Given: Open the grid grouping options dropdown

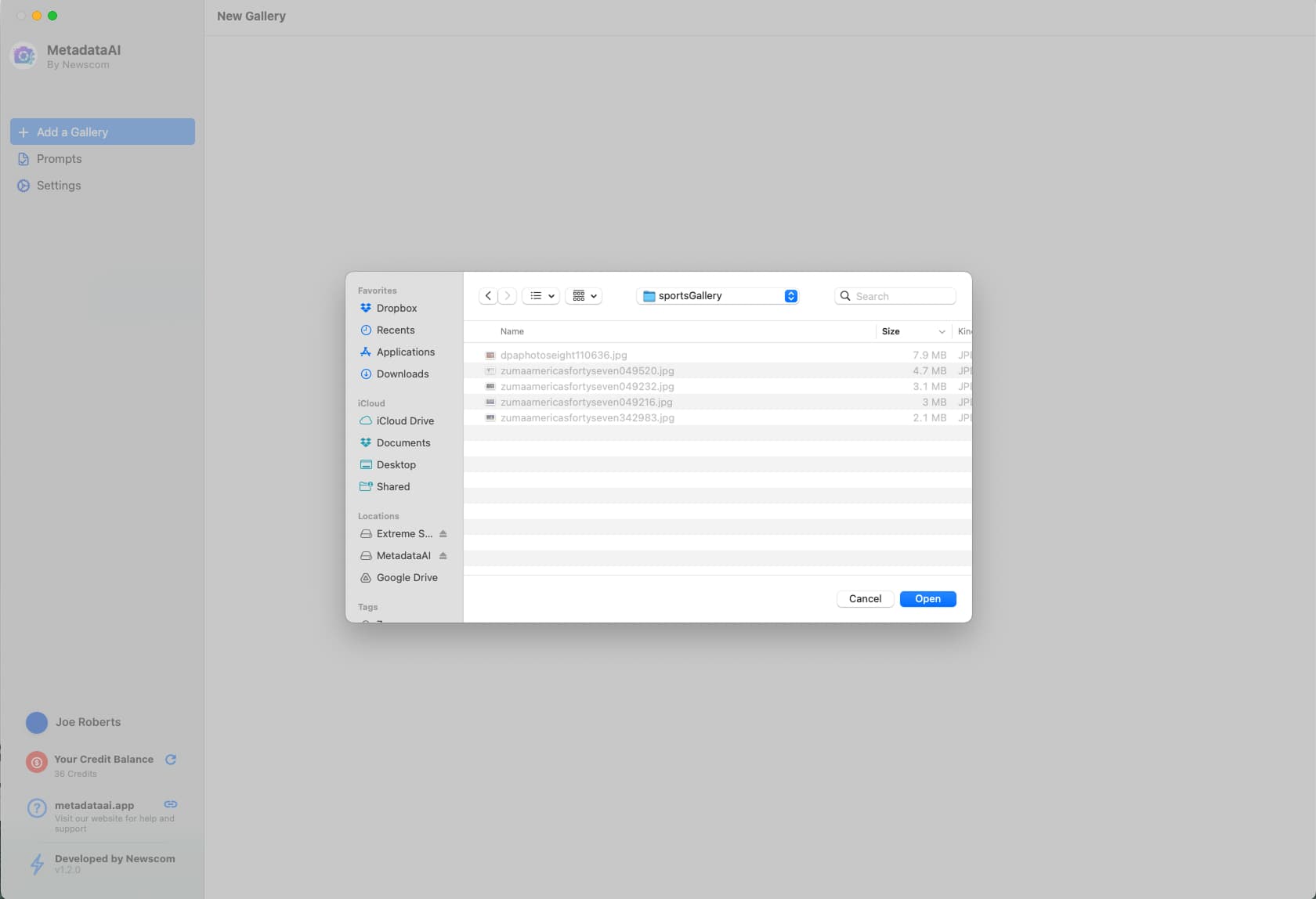Looking at the screenshot, I should pyautogui.click(x=584, y=296).
